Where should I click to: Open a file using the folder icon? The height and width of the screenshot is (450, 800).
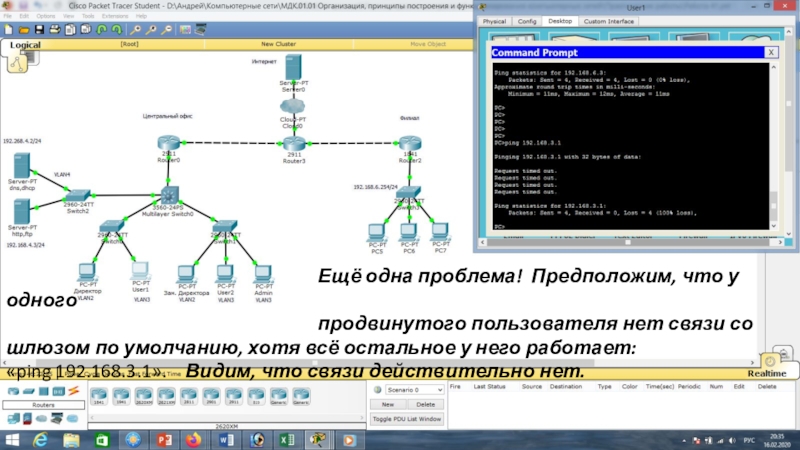click(x=24, y=30)
